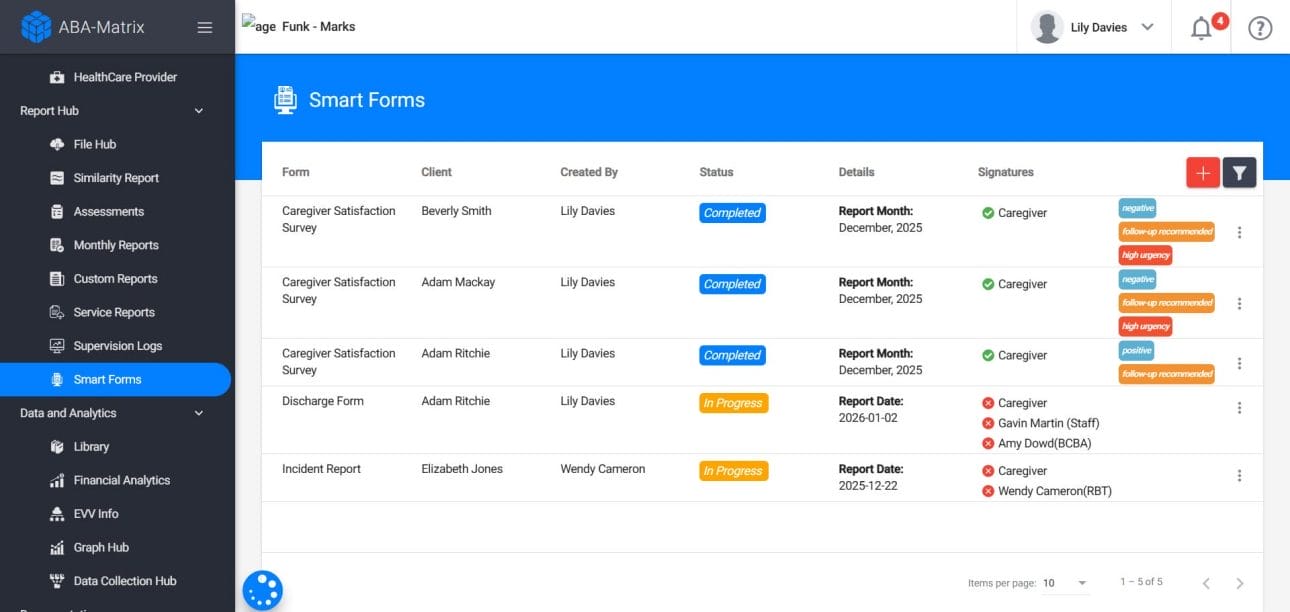This screenshot has height=612, width=1290.
Task: Open the filter icon button
Action: (x=1239, y=173)
